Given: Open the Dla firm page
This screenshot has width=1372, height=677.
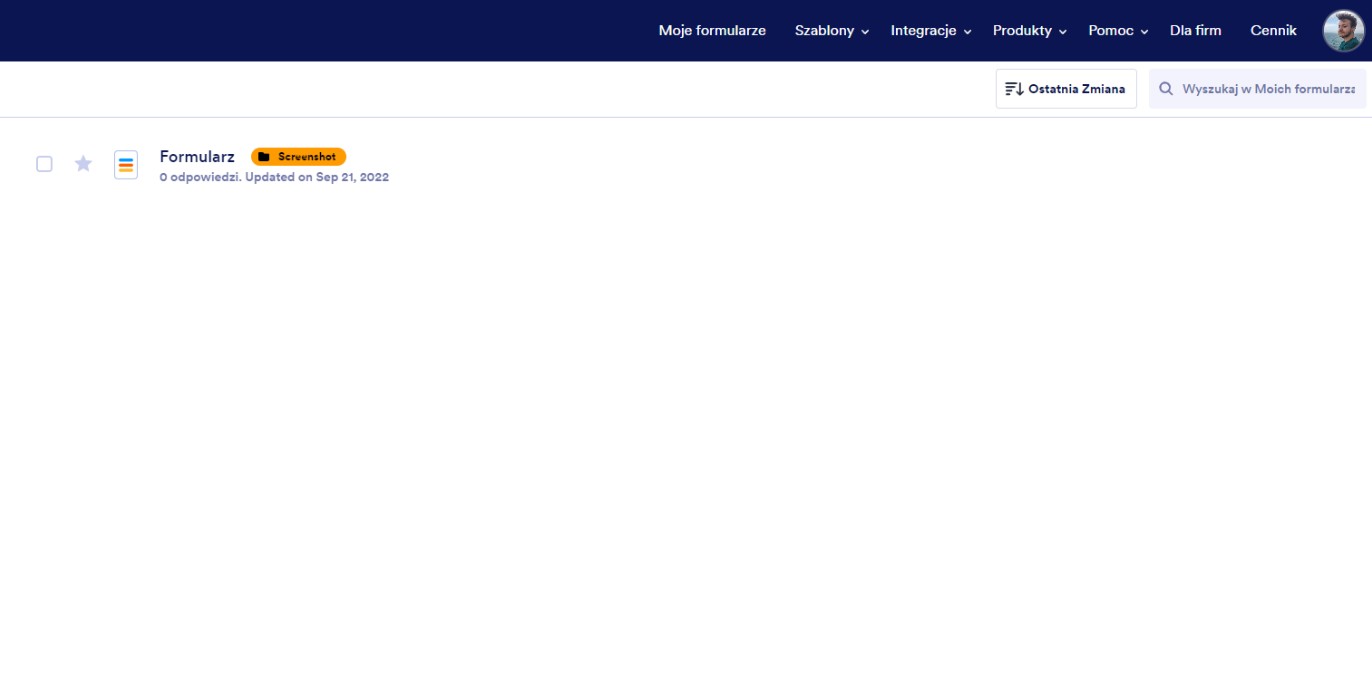Looking at the screenshot, I should [x=1196, y=31].
